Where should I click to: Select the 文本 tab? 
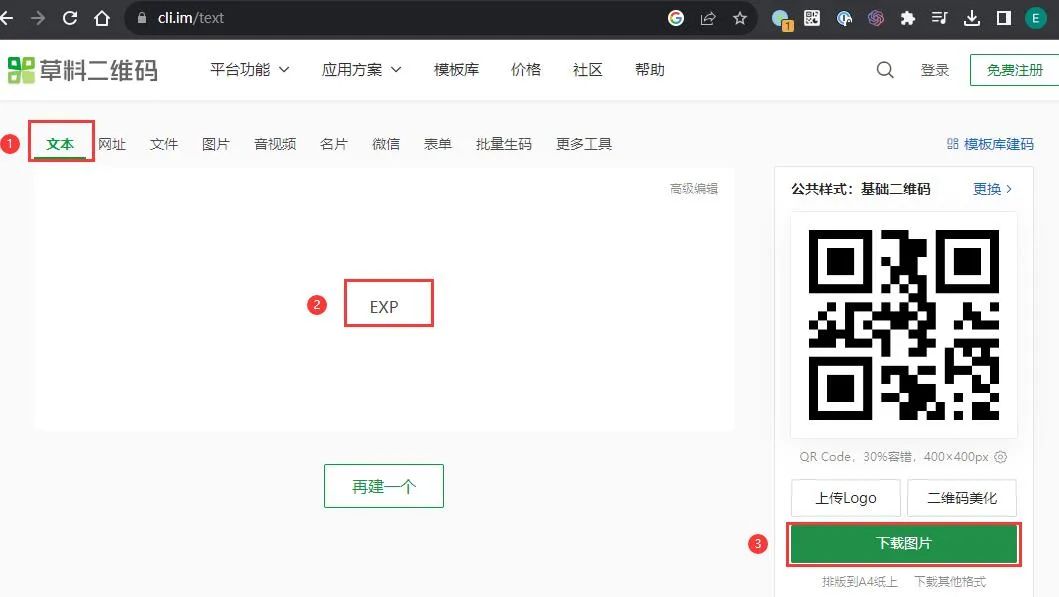60,144
